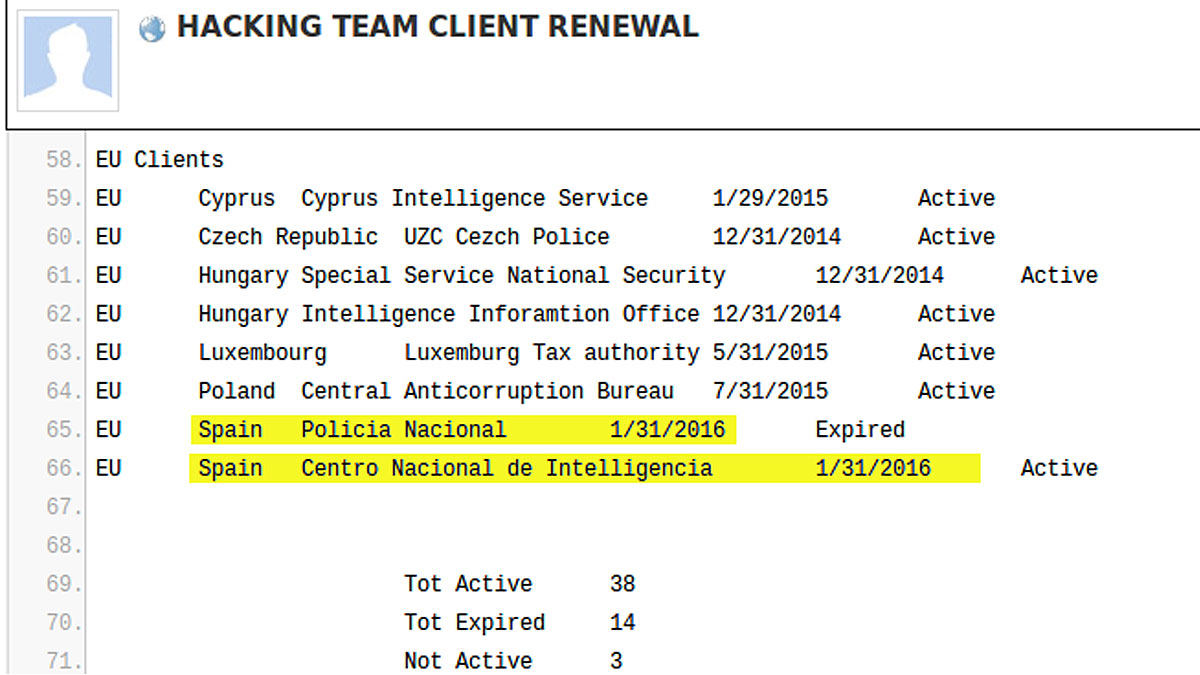Click the globe icon beside the title
This screenshot has width=1200, height=675.
click(x=152, y=29)
